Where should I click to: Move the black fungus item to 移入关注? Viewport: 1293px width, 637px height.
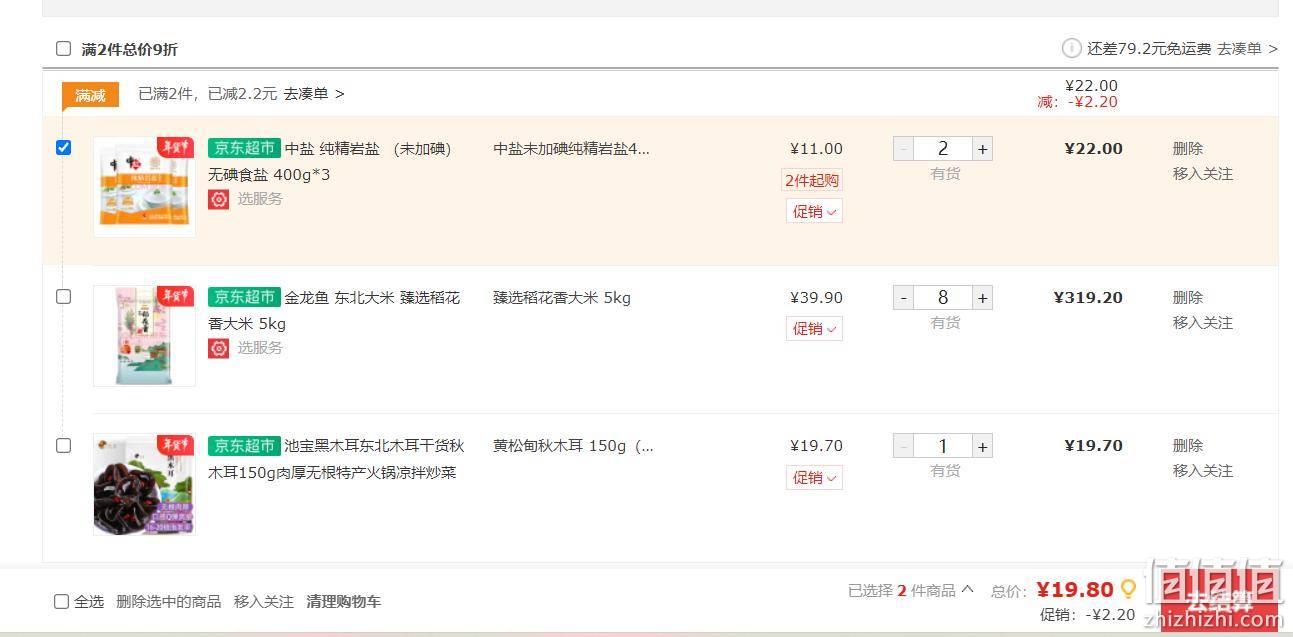click(1203, 471)
